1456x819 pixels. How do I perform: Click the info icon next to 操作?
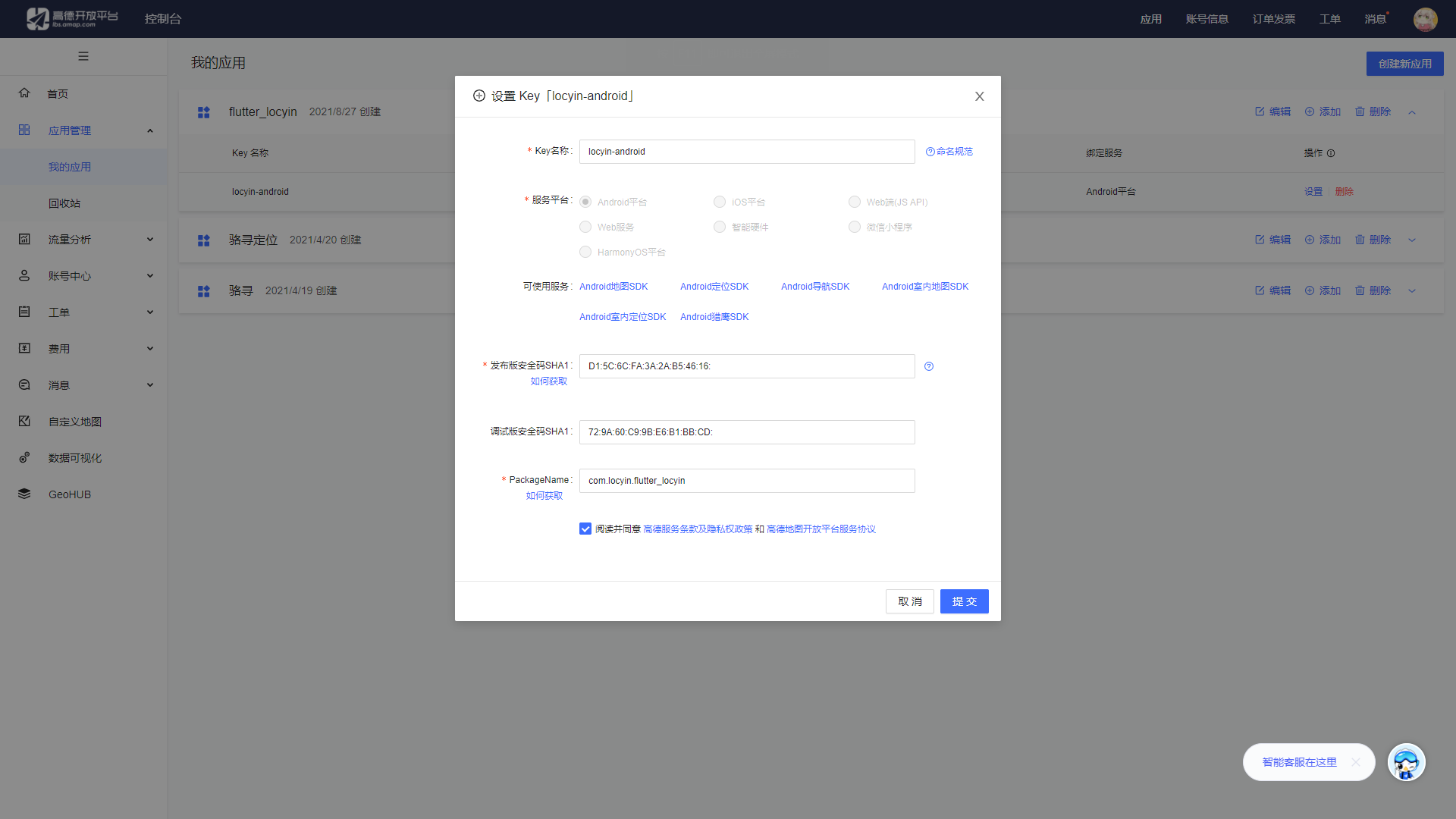pos(1331,153)
